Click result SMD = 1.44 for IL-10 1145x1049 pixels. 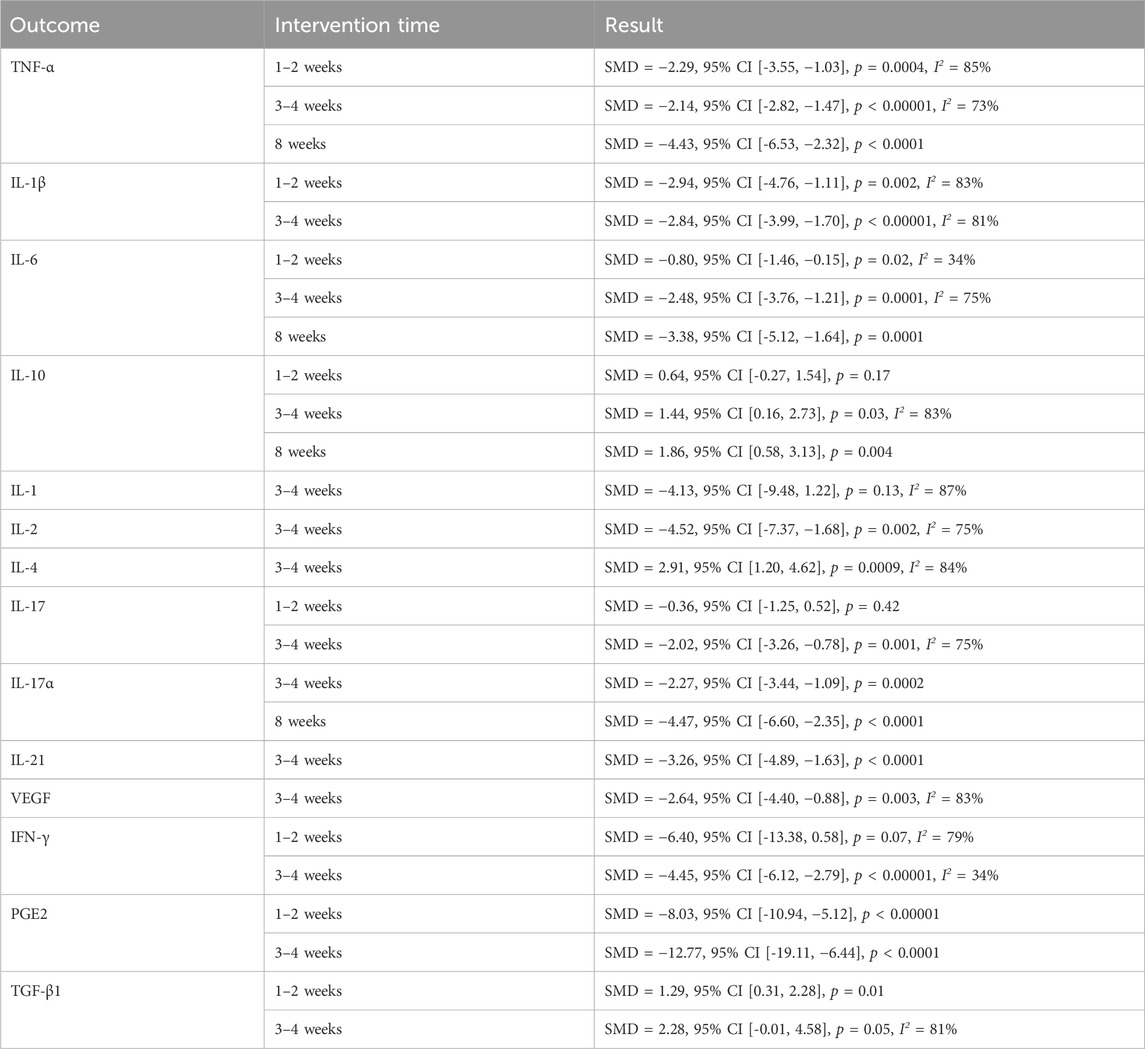pyautogui.click(x=869, y=413)
